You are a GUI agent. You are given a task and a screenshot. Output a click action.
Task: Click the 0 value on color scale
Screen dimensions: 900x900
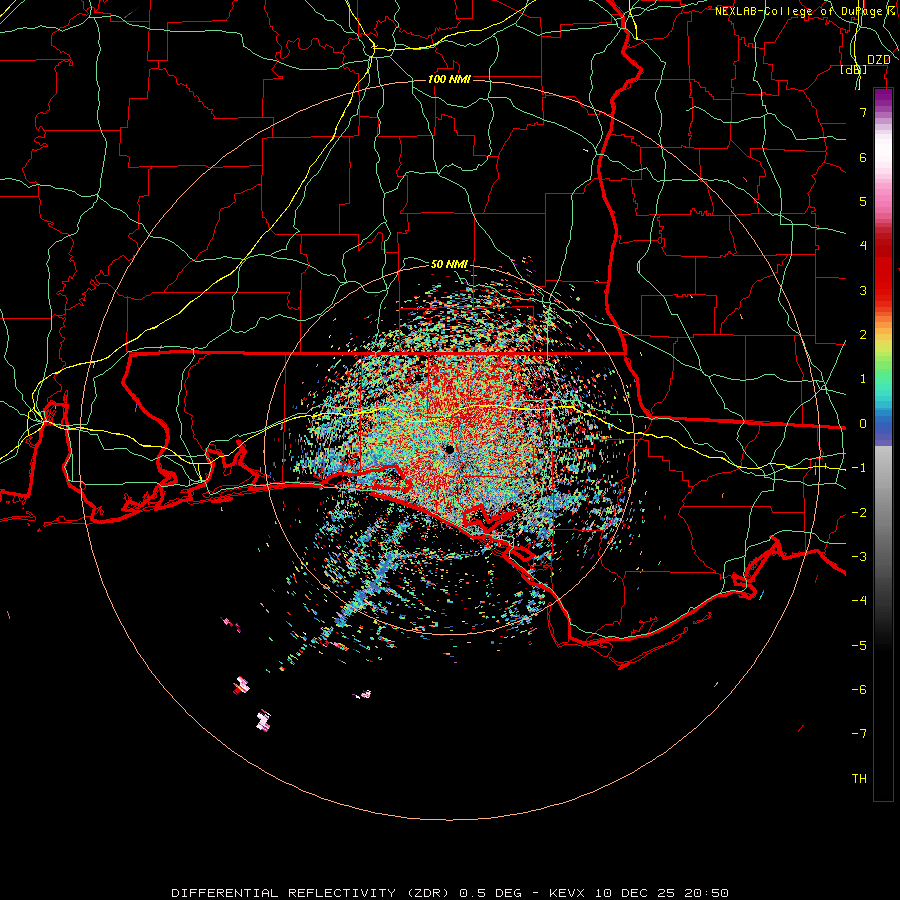[x=863, y=424]
